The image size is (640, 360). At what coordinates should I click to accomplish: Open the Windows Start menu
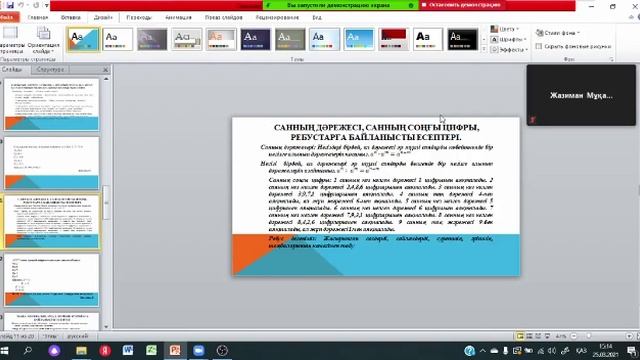point(5,351)
